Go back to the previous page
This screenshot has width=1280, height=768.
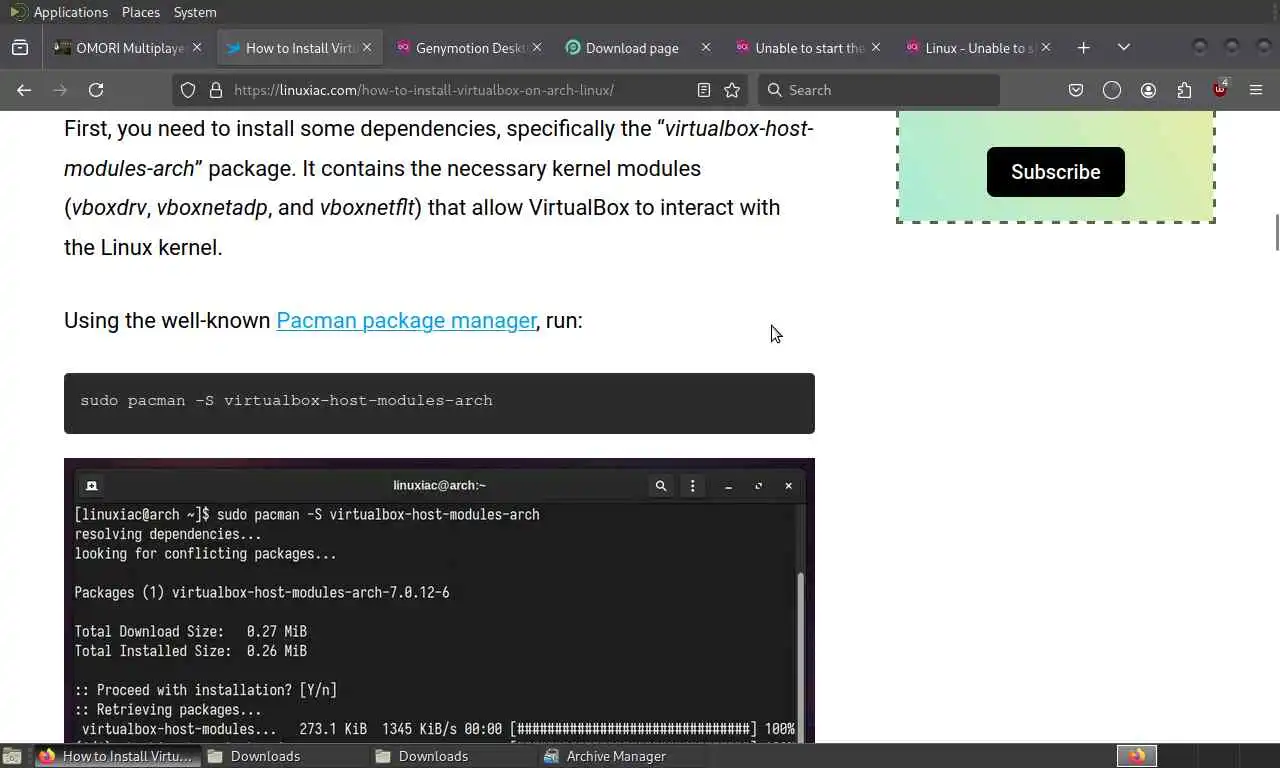point(24,90)
